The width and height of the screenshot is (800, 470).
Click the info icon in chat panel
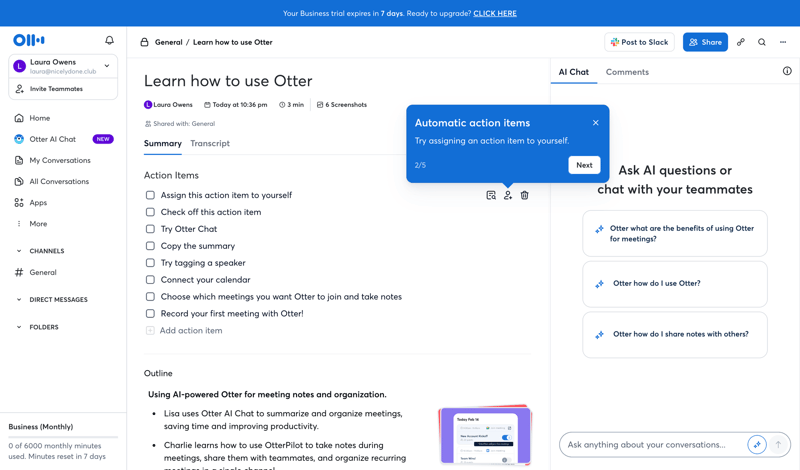pyautogui.click(x=787, y=71)
